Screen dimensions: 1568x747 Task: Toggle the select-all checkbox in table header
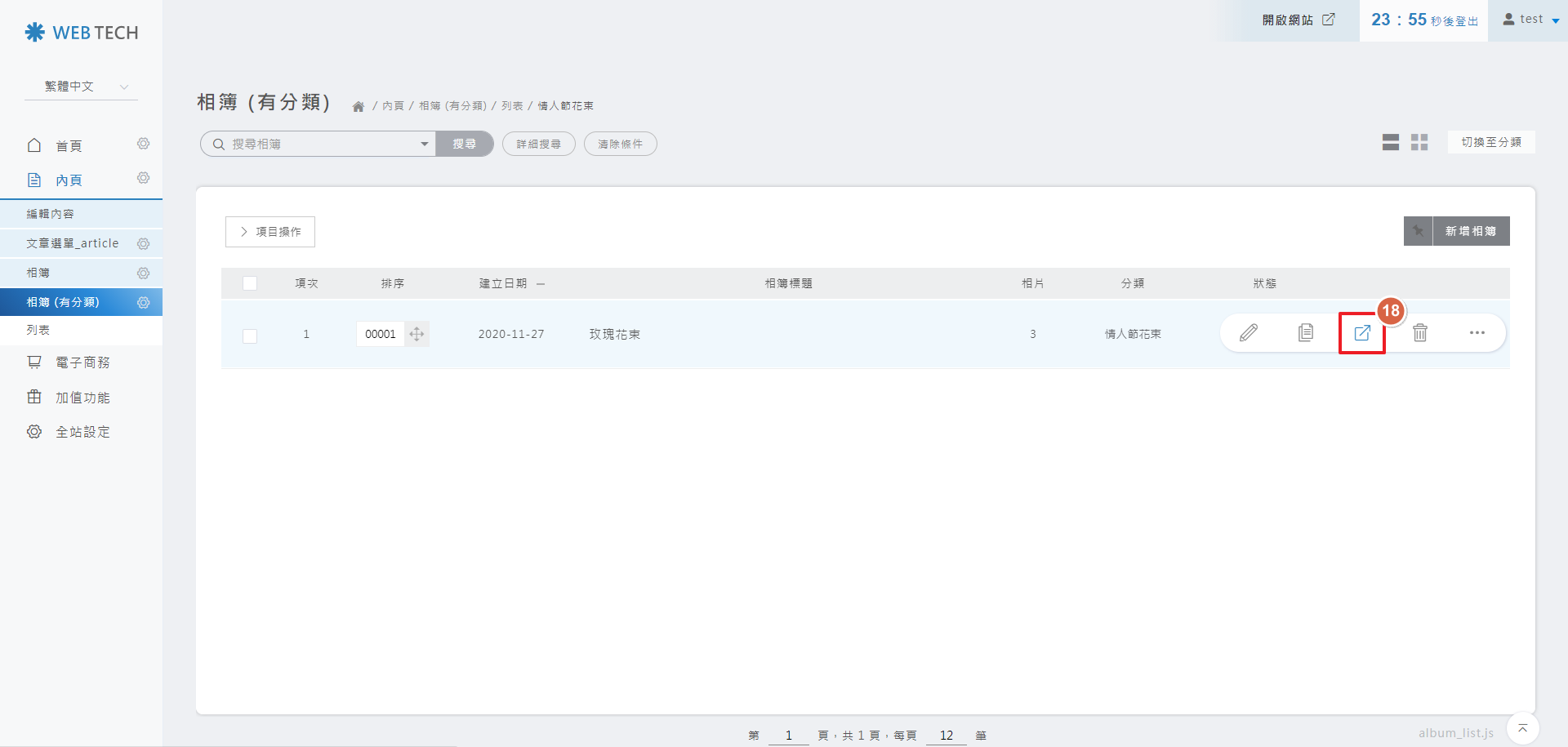250,283
